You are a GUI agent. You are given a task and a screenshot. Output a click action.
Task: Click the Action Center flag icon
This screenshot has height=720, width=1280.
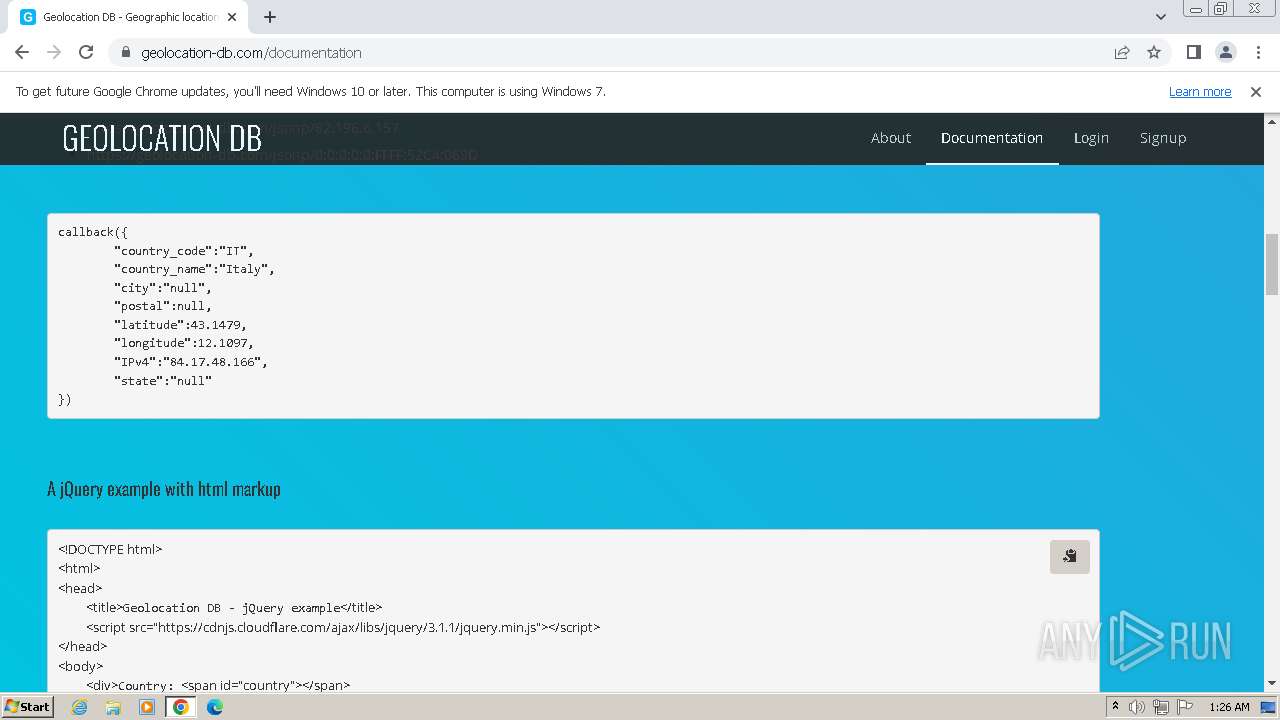point(1185,707)
